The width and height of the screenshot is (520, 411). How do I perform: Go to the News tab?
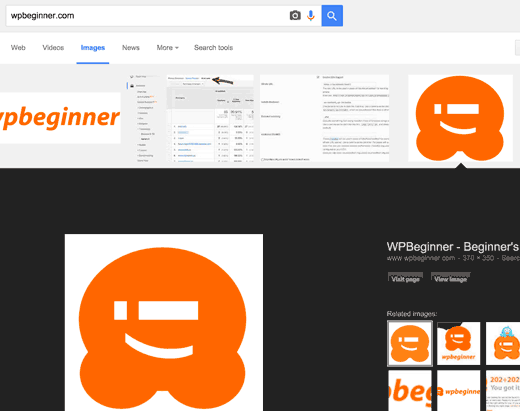point(131,48)
